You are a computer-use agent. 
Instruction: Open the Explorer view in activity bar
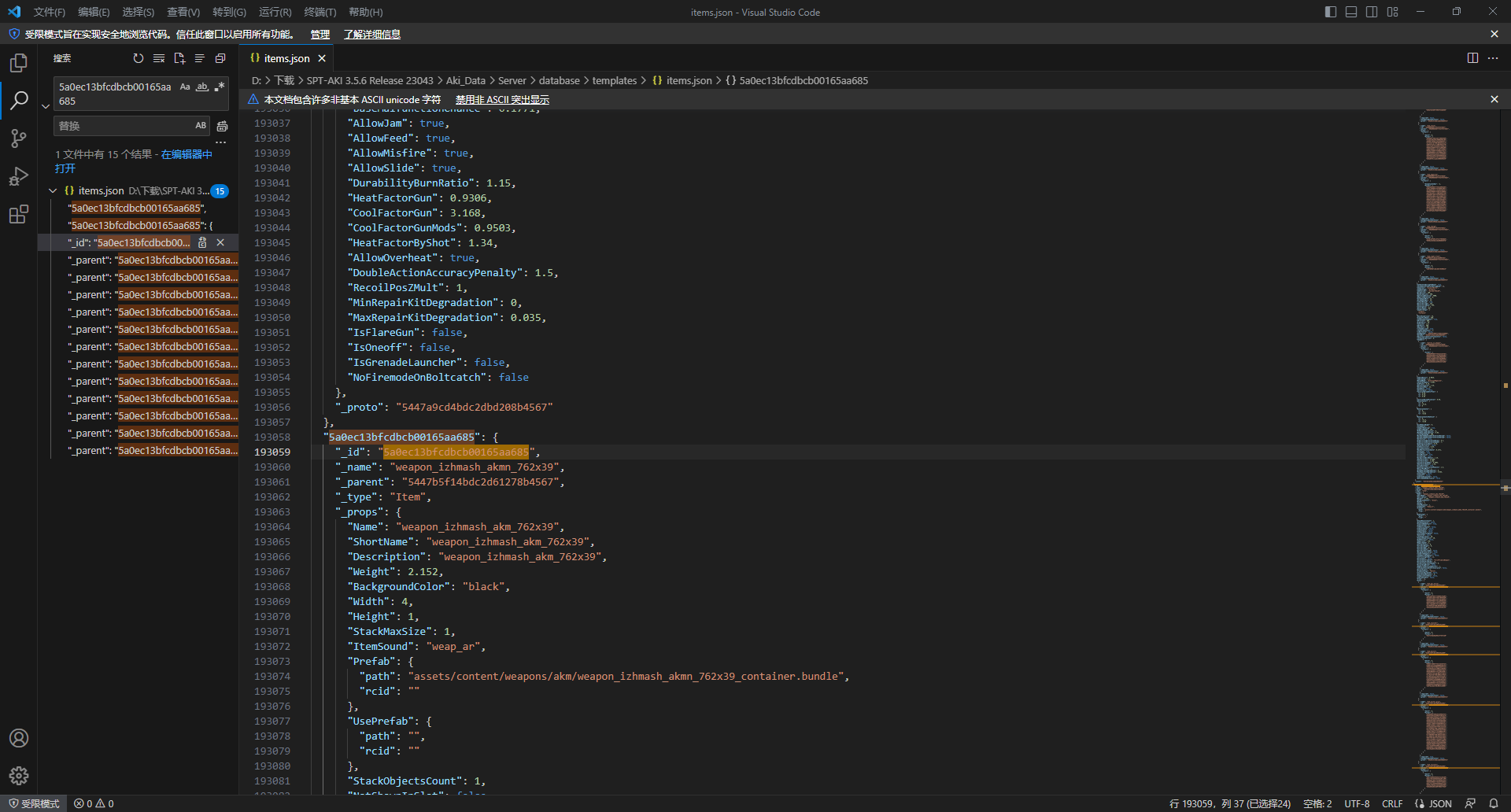pyautogui.click(x=19, y=63)
